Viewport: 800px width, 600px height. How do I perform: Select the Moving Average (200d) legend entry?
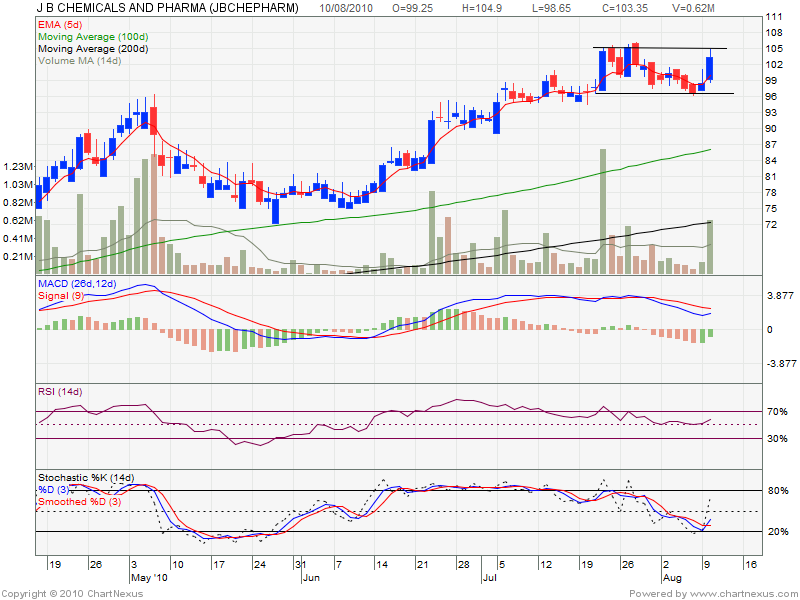pyautogui.click(x=92, y=48)
